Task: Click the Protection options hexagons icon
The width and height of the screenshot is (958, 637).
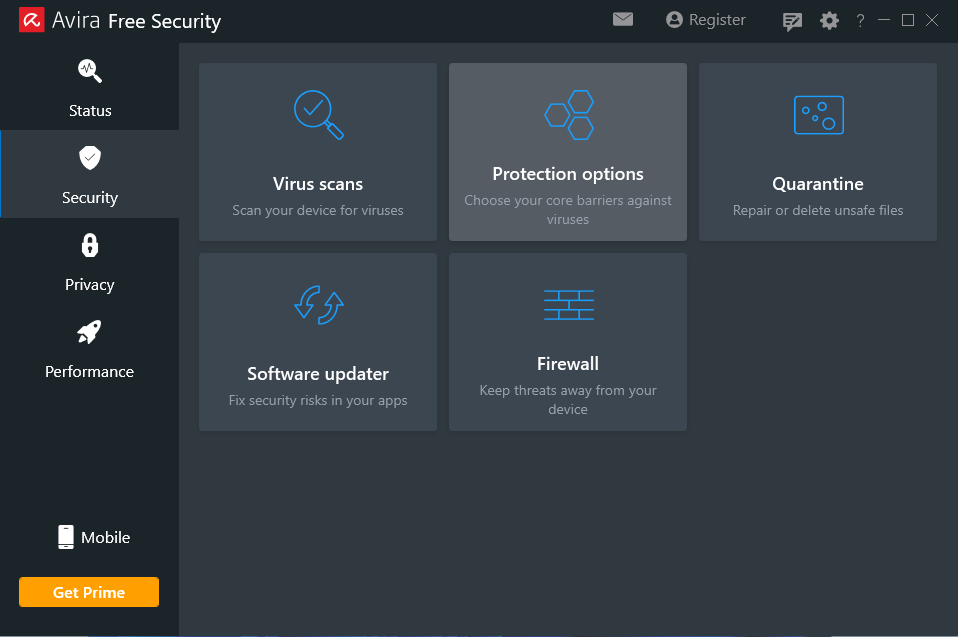Action: point(568,114)
